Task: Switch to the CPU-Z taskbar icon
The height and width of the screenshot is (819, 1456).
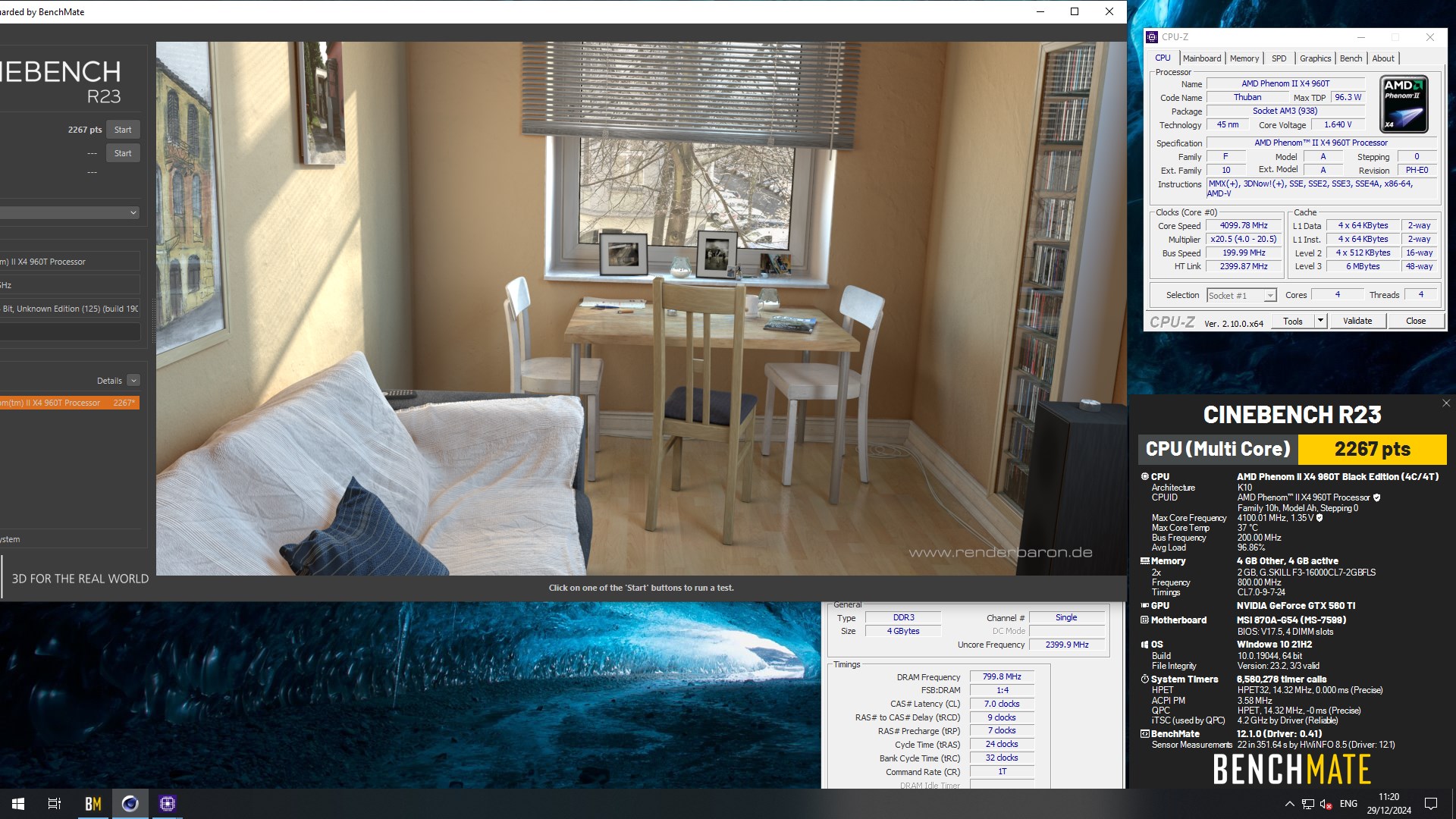Action: point(168,804)
